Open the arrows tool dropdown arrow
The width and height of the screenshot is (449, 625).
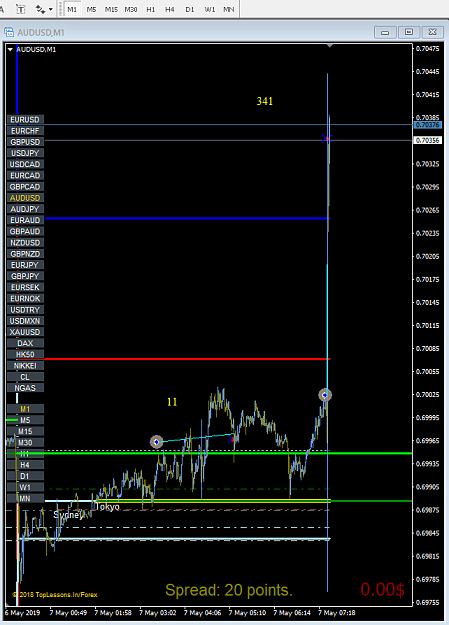click(51, 9)
